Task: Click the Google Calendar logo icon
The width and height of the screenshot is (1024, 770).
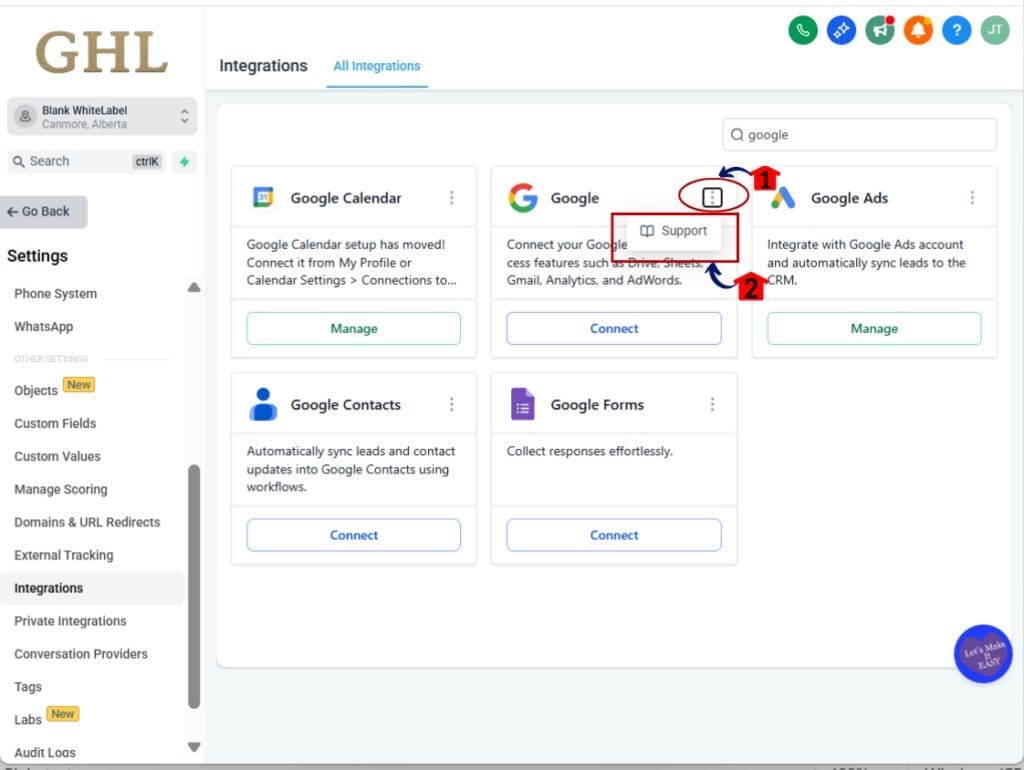Action: click(263, 197)
